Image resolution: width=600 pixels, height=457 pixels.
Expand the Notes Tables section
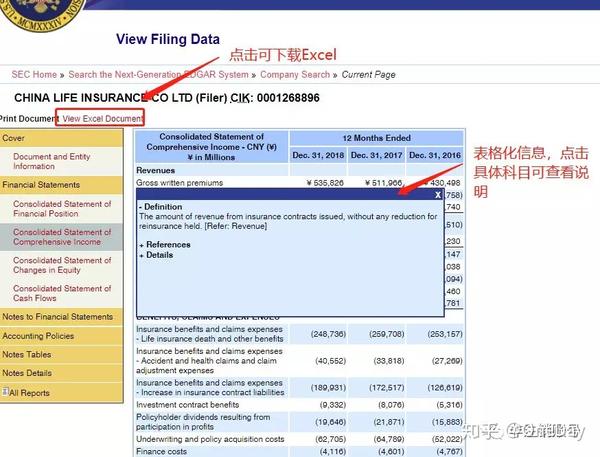coord(61,354)
